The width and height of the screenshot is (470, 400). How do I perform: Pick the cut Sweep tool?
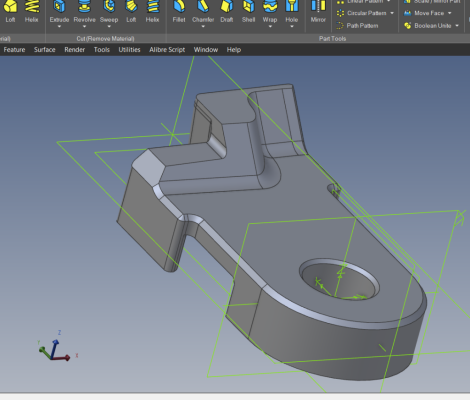pos(109,6)
